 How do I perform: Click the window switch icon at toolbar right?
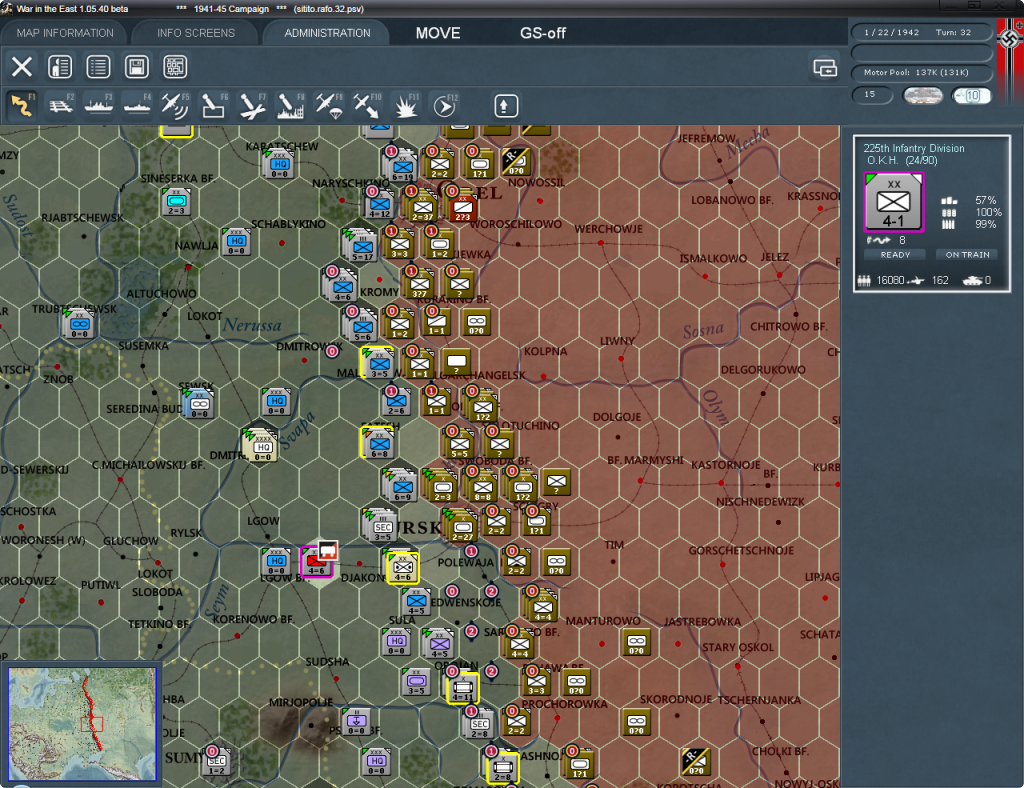pos(825,67)
